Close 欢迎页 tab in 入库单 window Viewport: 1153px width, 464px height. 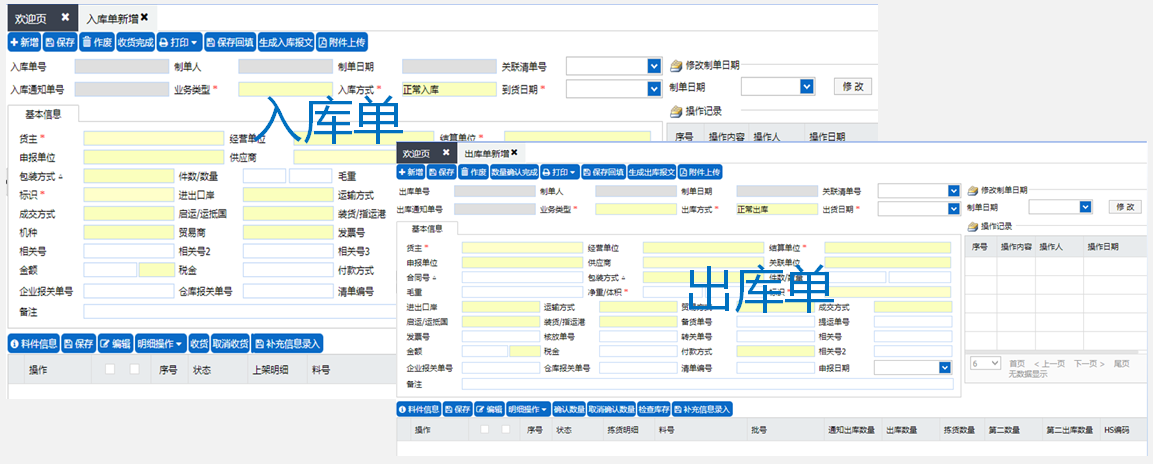[x=65, y=17]
